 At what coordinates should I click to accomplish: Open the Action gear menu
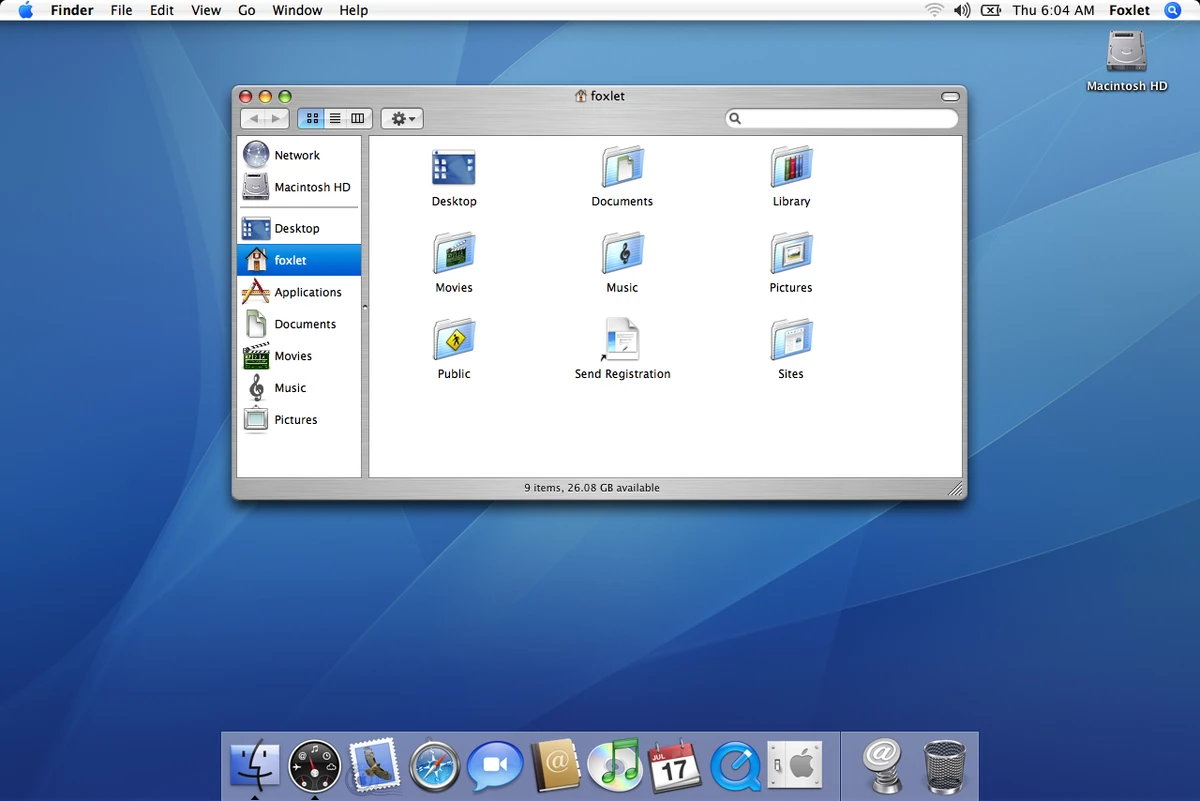coord(401,118)
